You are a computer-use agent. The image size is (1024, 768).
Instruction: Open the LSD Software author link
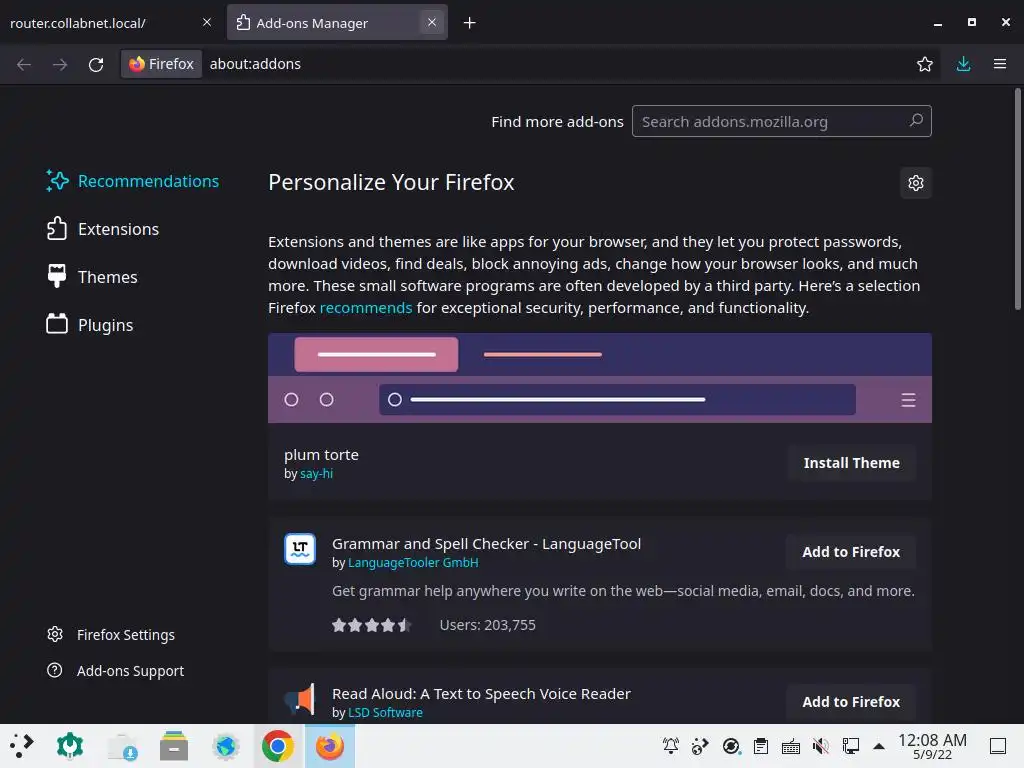pyautogui.click(x=385, y=713)
